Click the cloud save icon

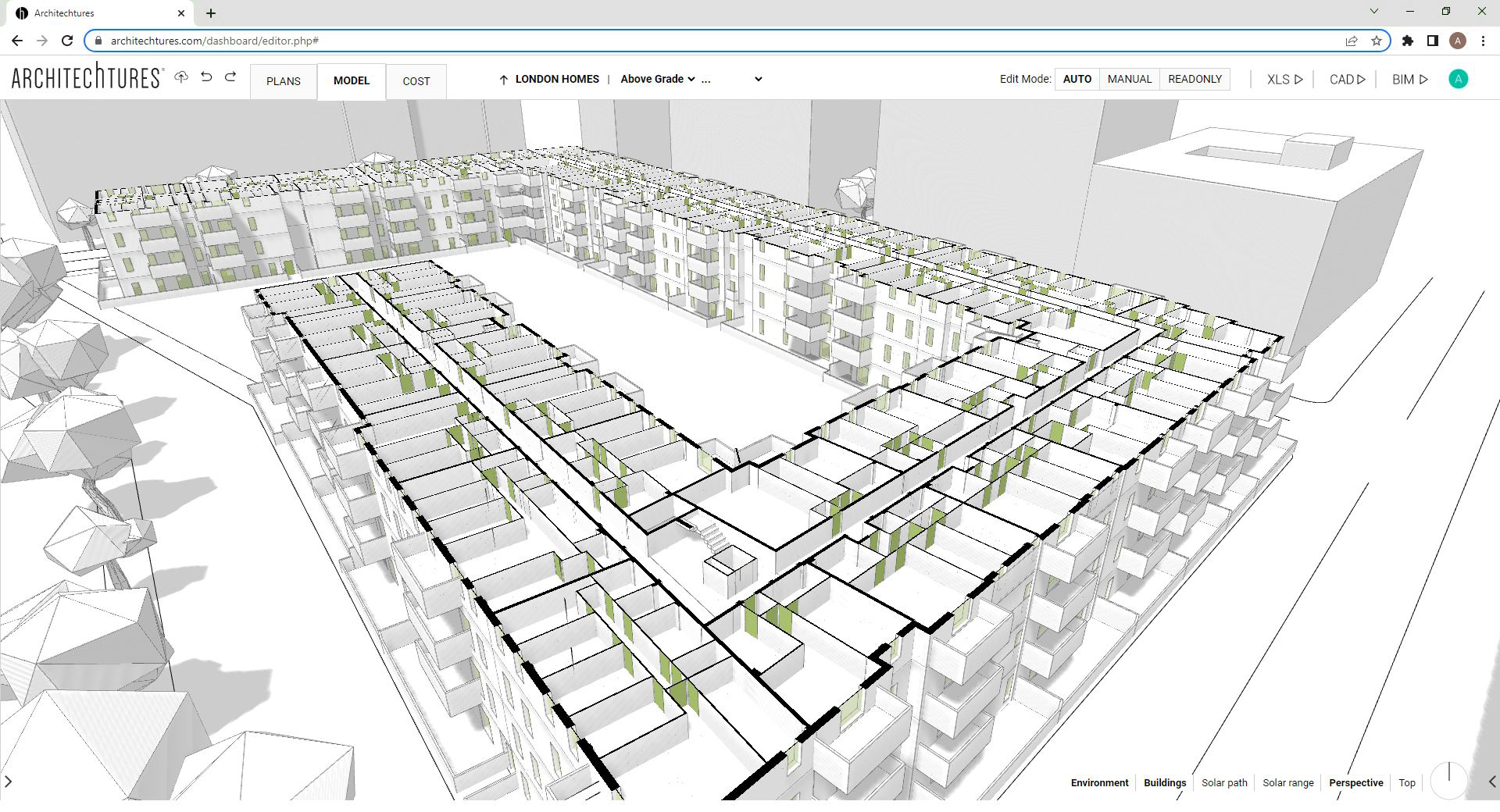coord(181,77)
